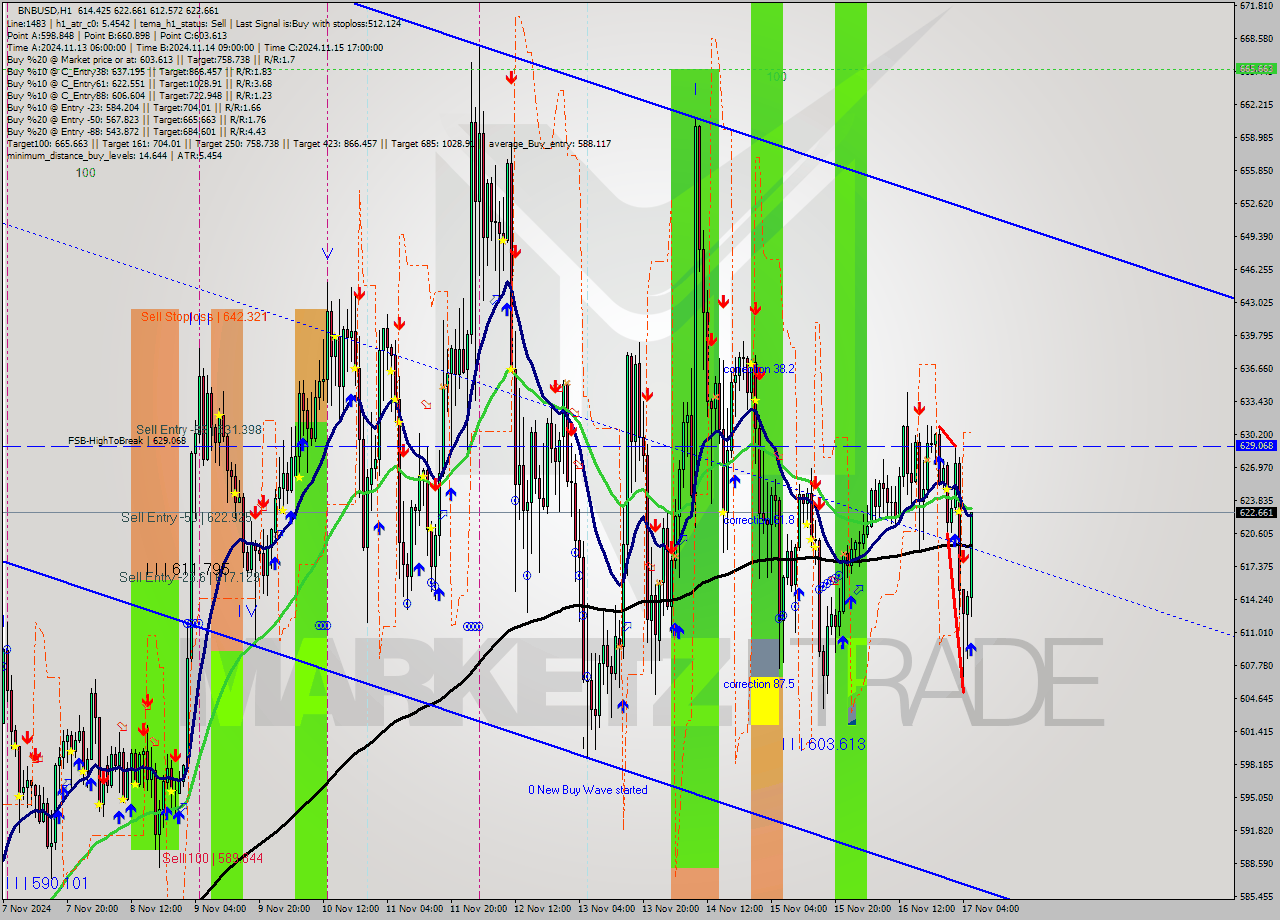Click the green 665.663 target price tag
The image size is (1280, 920).
(1256, 69)
